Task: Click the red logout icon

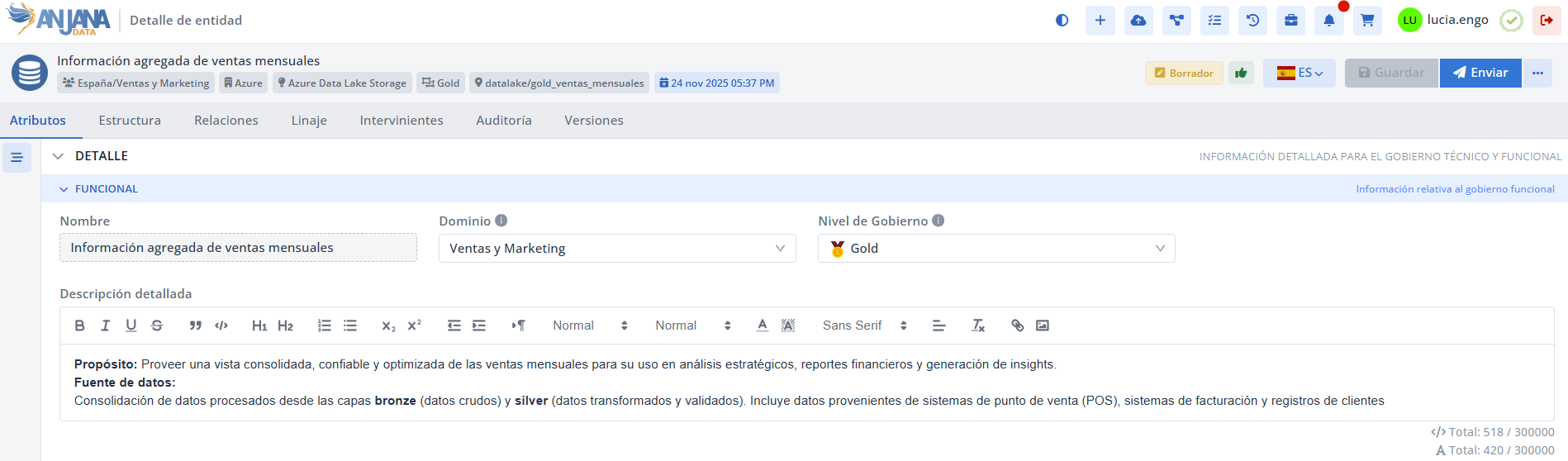Action: click(1547, 21)
